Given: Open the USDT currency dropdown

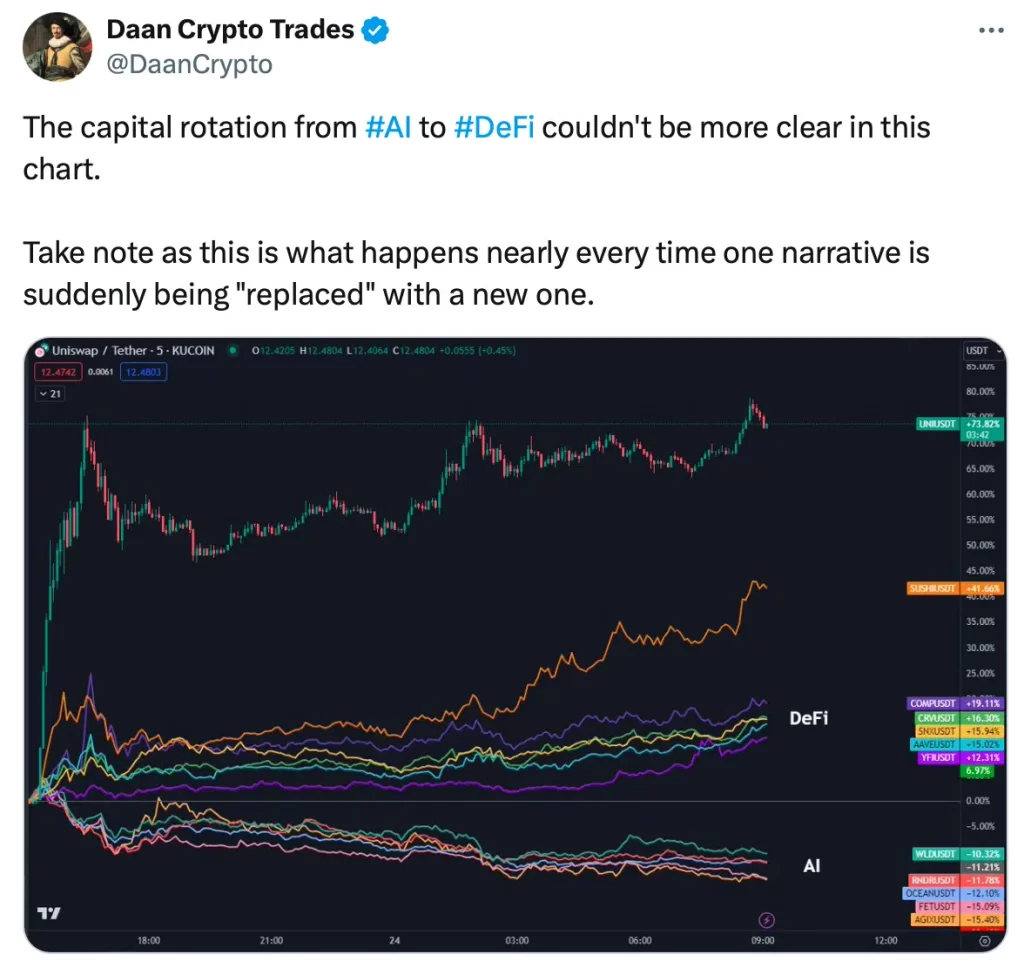Looking at the screenshot, I should click(x=977, y=351).
